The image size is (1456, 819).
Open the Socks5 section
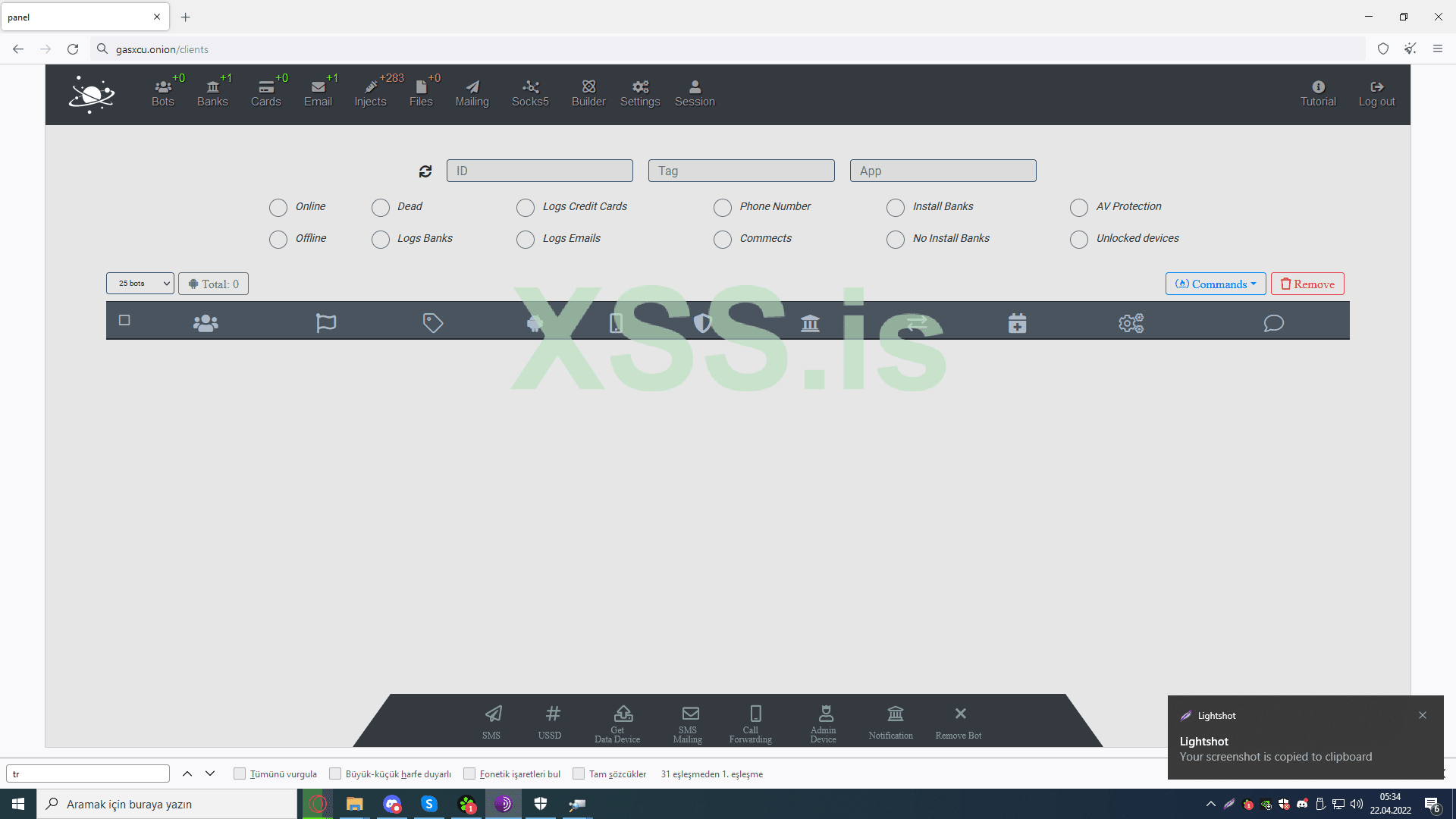(530, 93)
